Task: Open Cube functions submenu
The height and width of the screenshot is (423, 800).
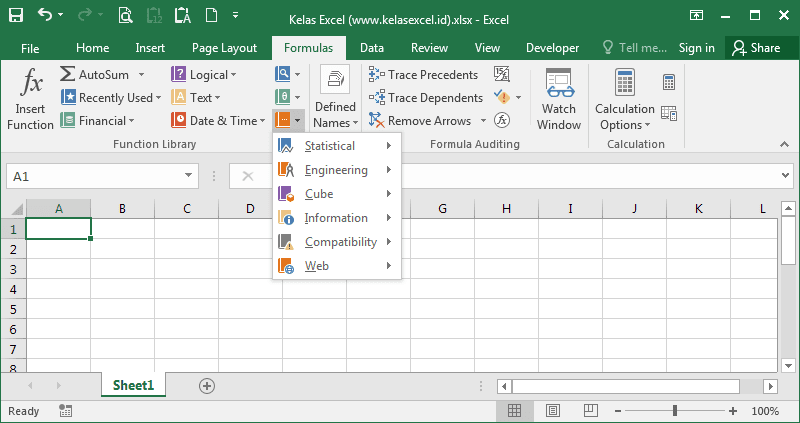Action: click(337, 194)
